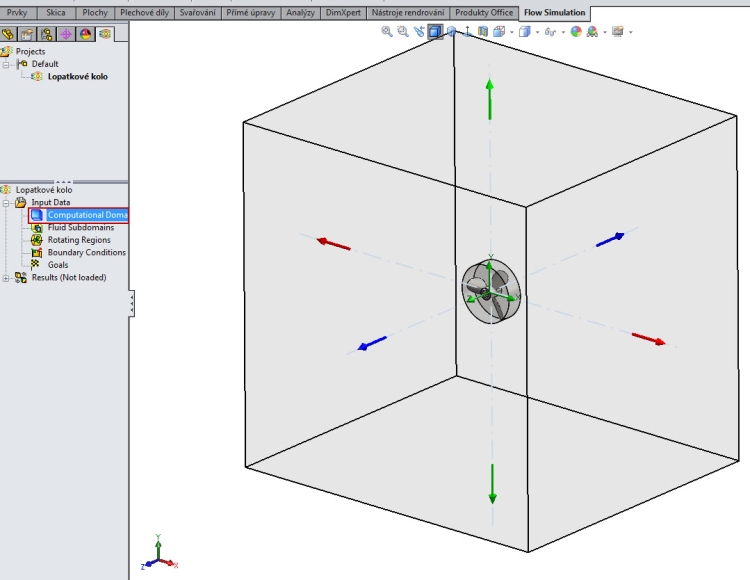Select the Computational Domain item
The width and height of the screenshot is (750, 580).
87,215
